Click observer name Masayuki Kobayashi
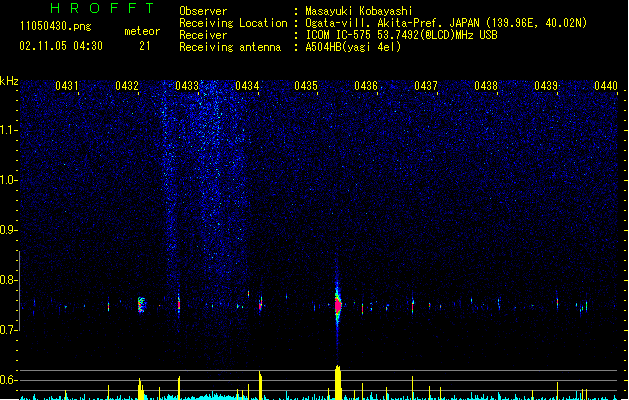629x400 pixels. click(359, 11)
